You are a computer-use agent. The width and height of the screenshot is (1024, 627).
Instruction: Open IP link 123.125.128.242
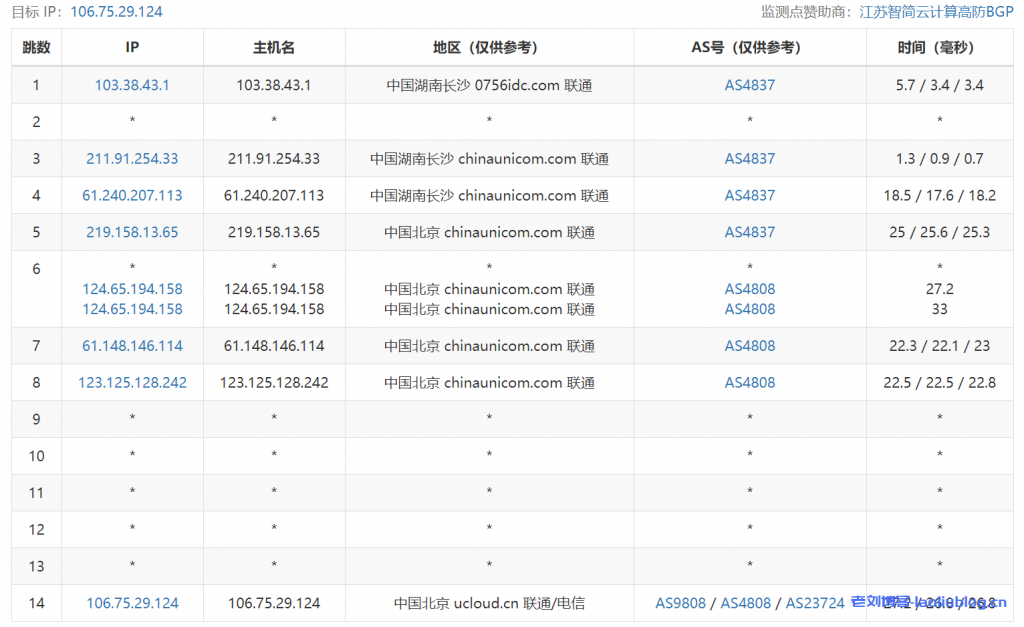pos(132,382)
